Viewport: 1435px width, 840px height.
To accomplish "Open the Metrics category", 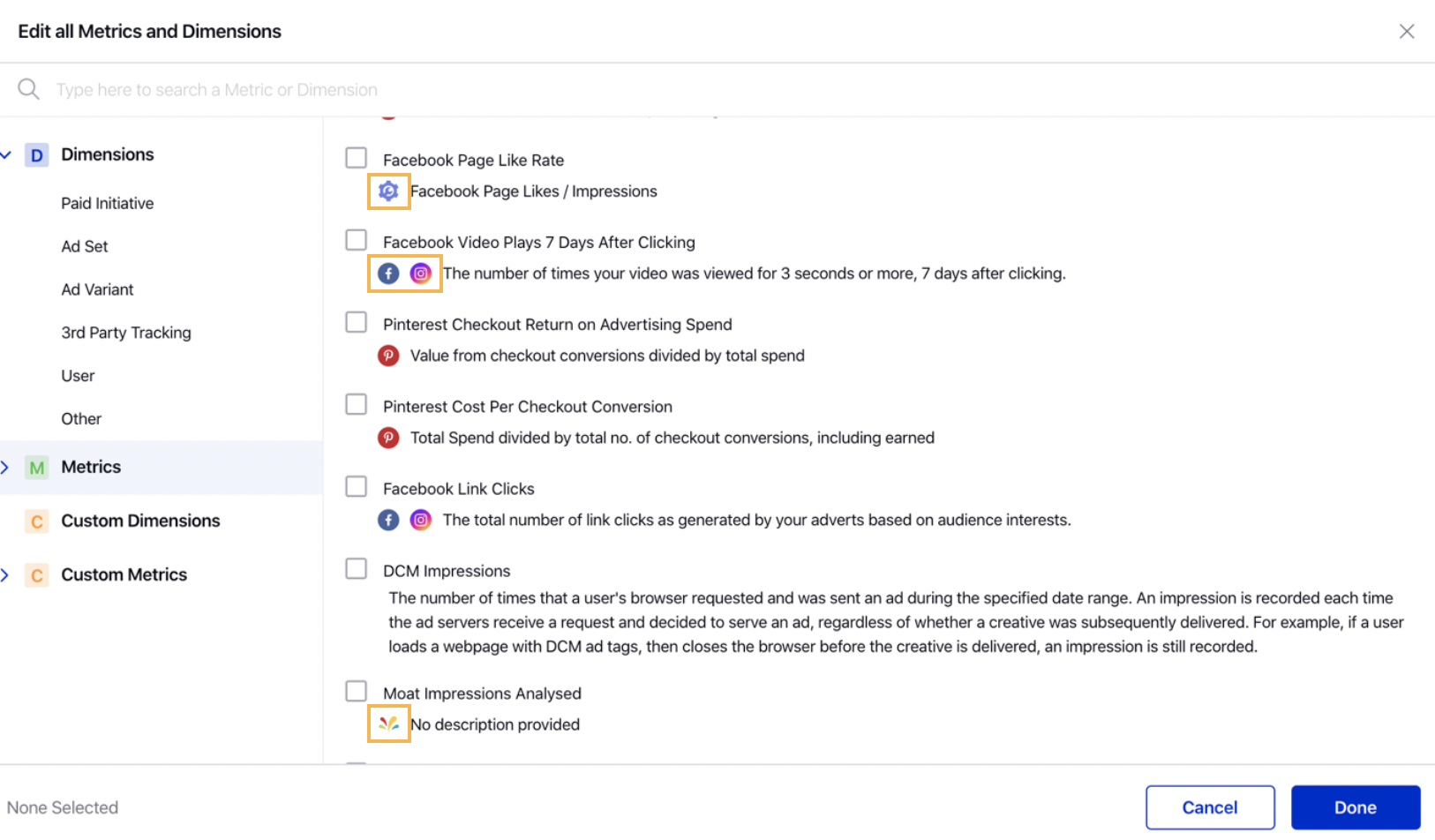I will (91, 467).
